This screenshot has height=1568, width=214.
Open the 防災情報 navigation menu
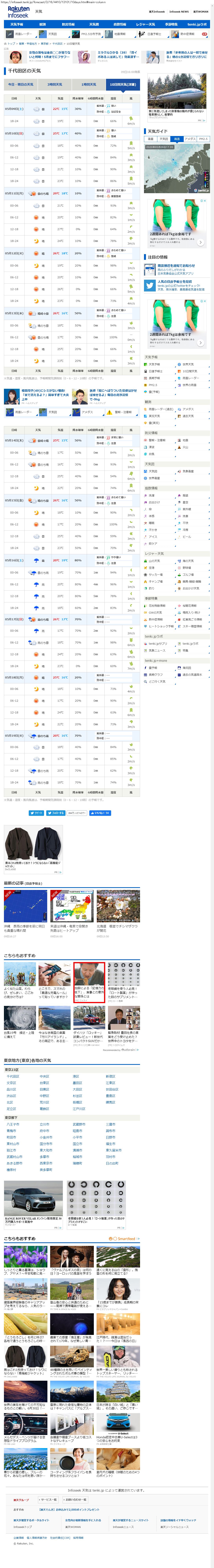(68, 24)
